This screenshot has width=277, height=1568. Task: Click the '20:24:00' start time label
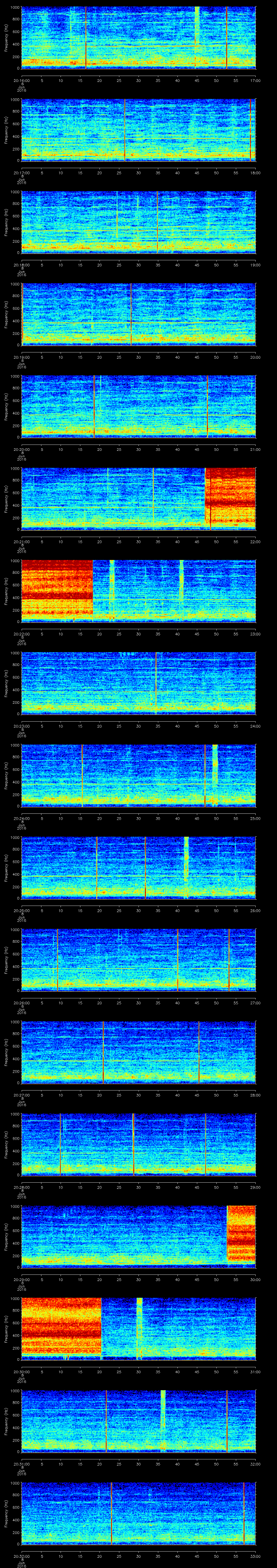point(21,818)
